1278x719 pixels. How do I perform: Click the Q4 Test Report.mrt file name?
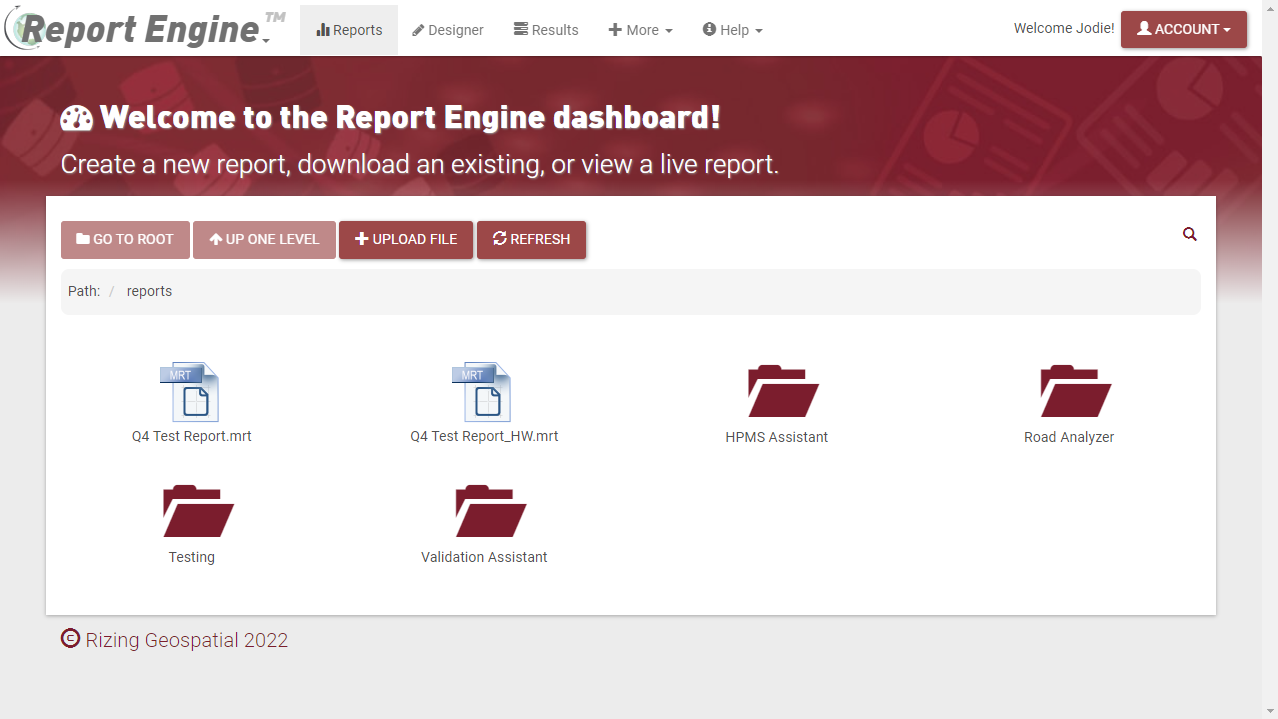[192, 436]
